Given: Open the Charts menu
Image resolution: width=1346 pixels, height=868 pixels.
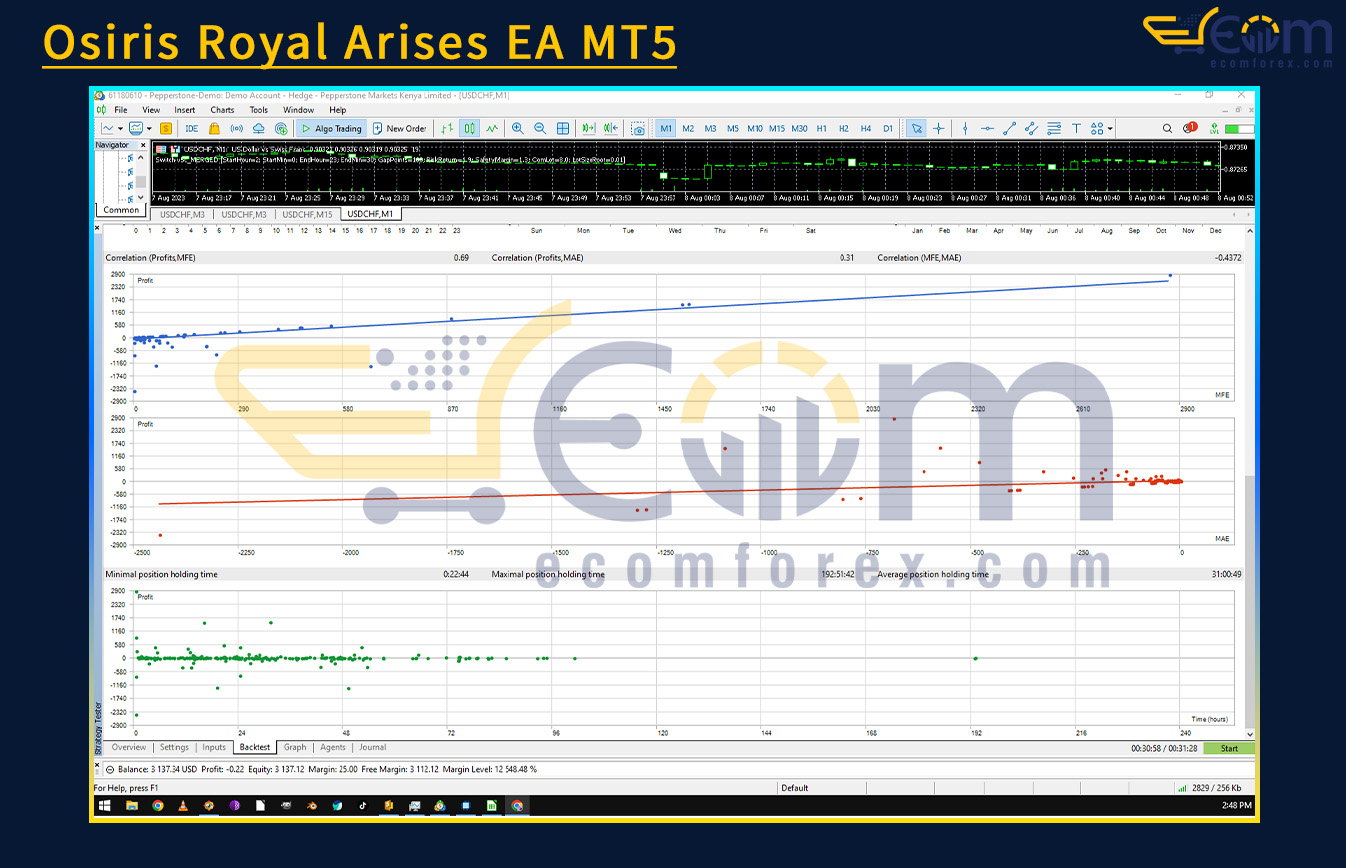Looking at the screenshot, I should coord(222,110).
